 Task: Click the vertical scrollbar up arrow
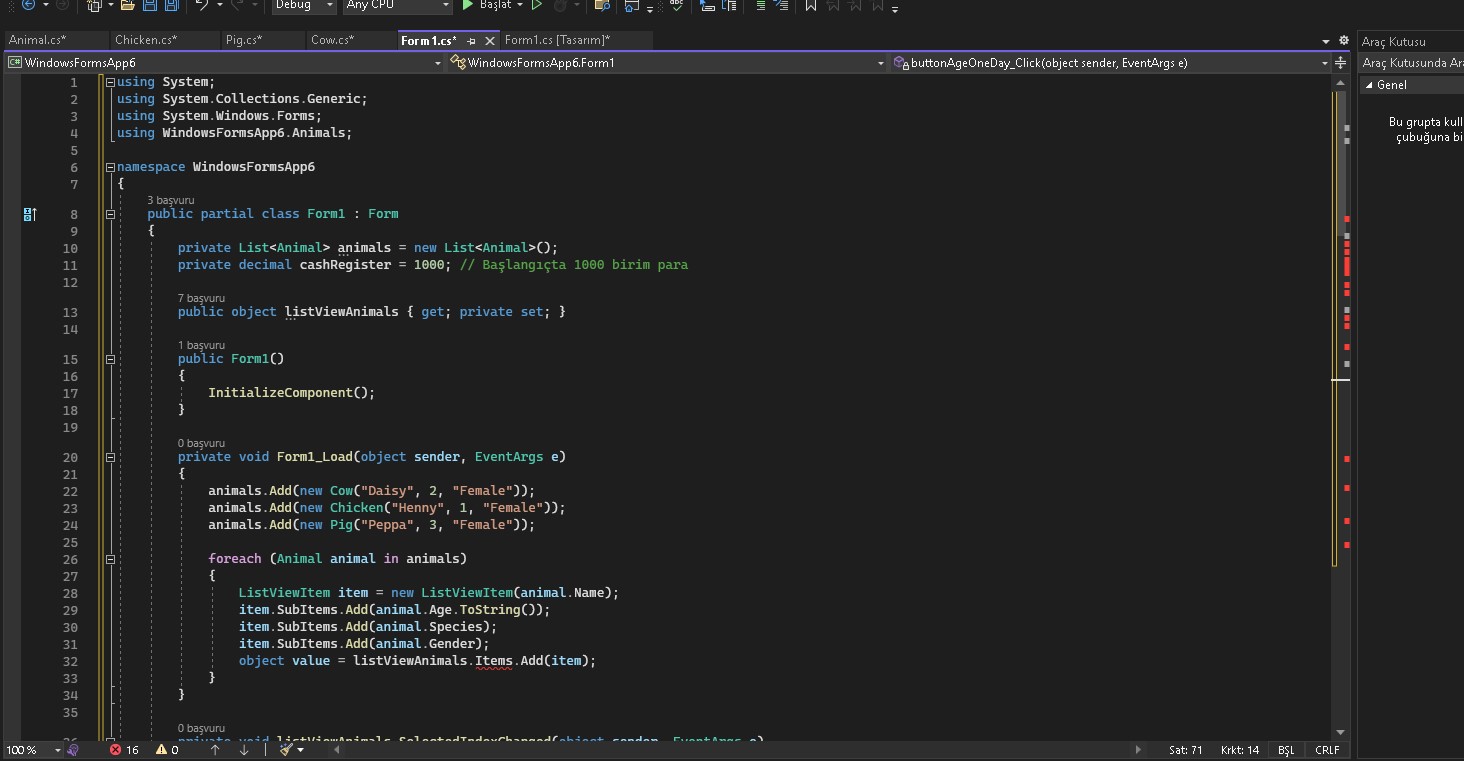(1342, 82)
